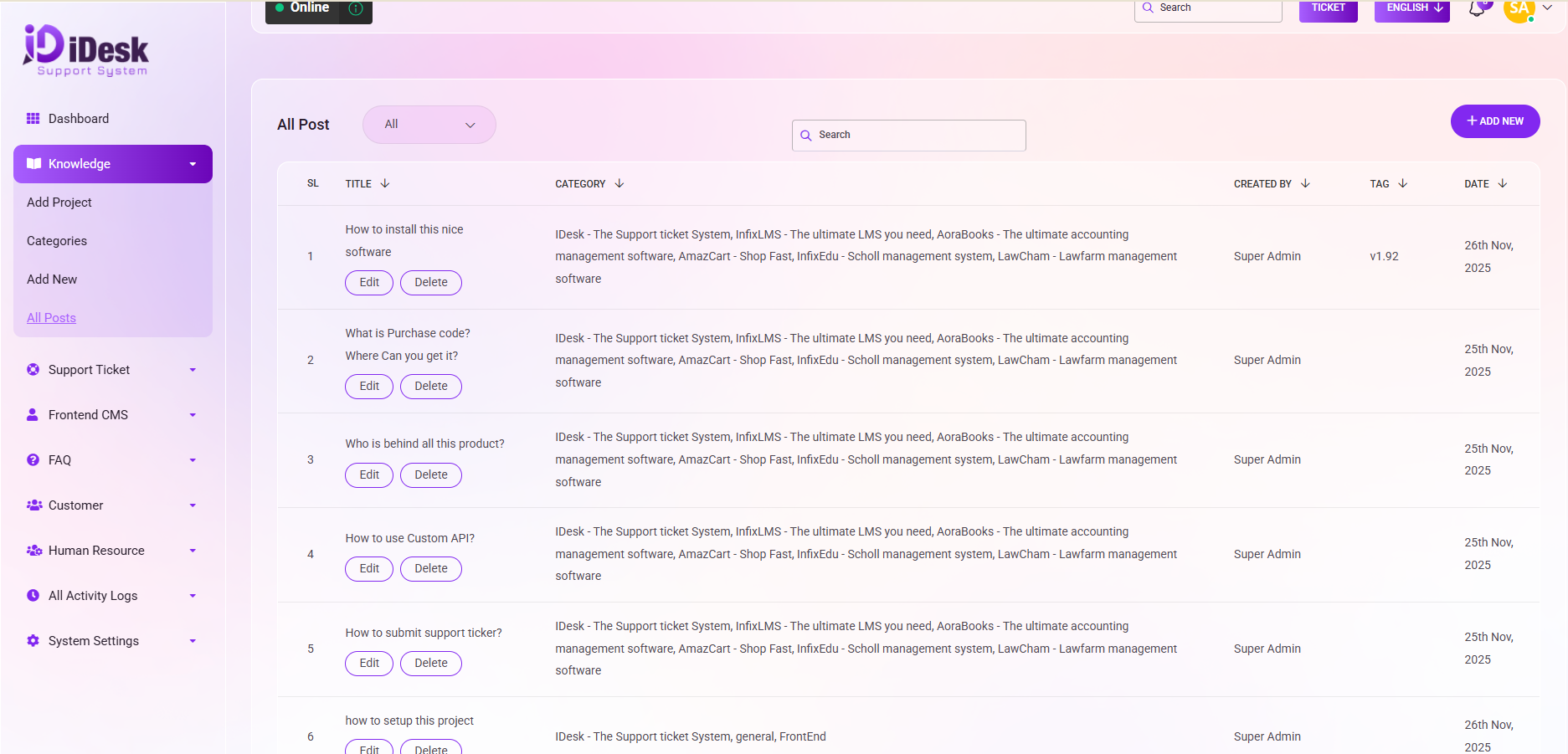Click the Add New button
This screenshot has height=754, width=1568.
(x=1494, y=121)
